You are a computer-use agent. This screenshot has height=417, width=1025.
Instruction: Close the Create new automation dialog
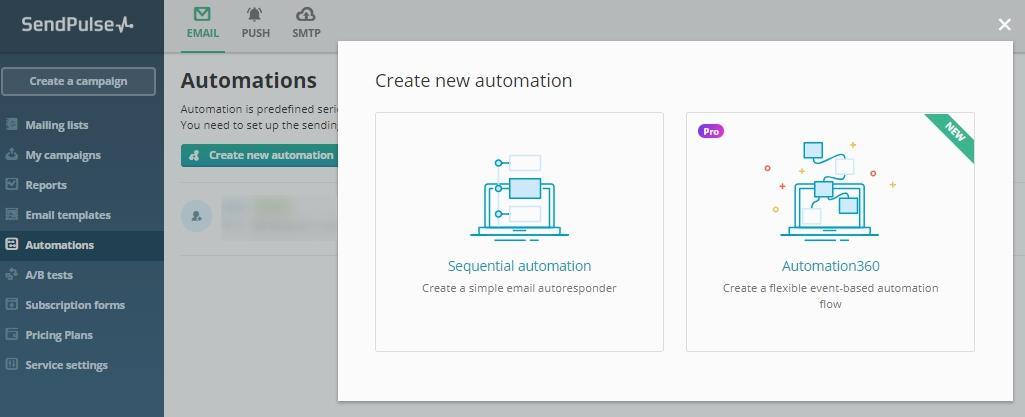(x=1005, y=25)
